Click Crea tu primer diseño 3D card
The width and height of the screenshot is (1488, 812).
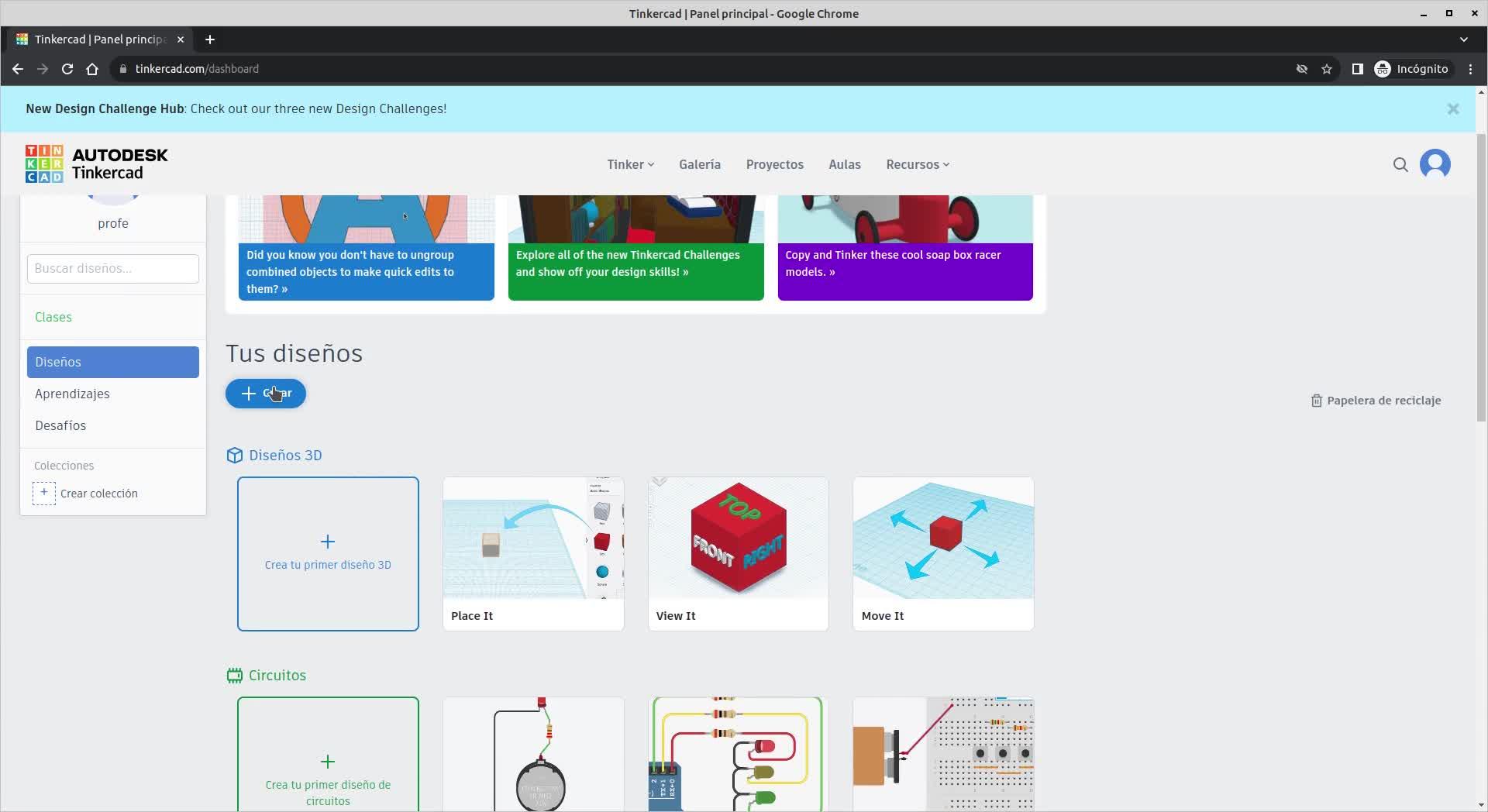[x=328, y=554]
